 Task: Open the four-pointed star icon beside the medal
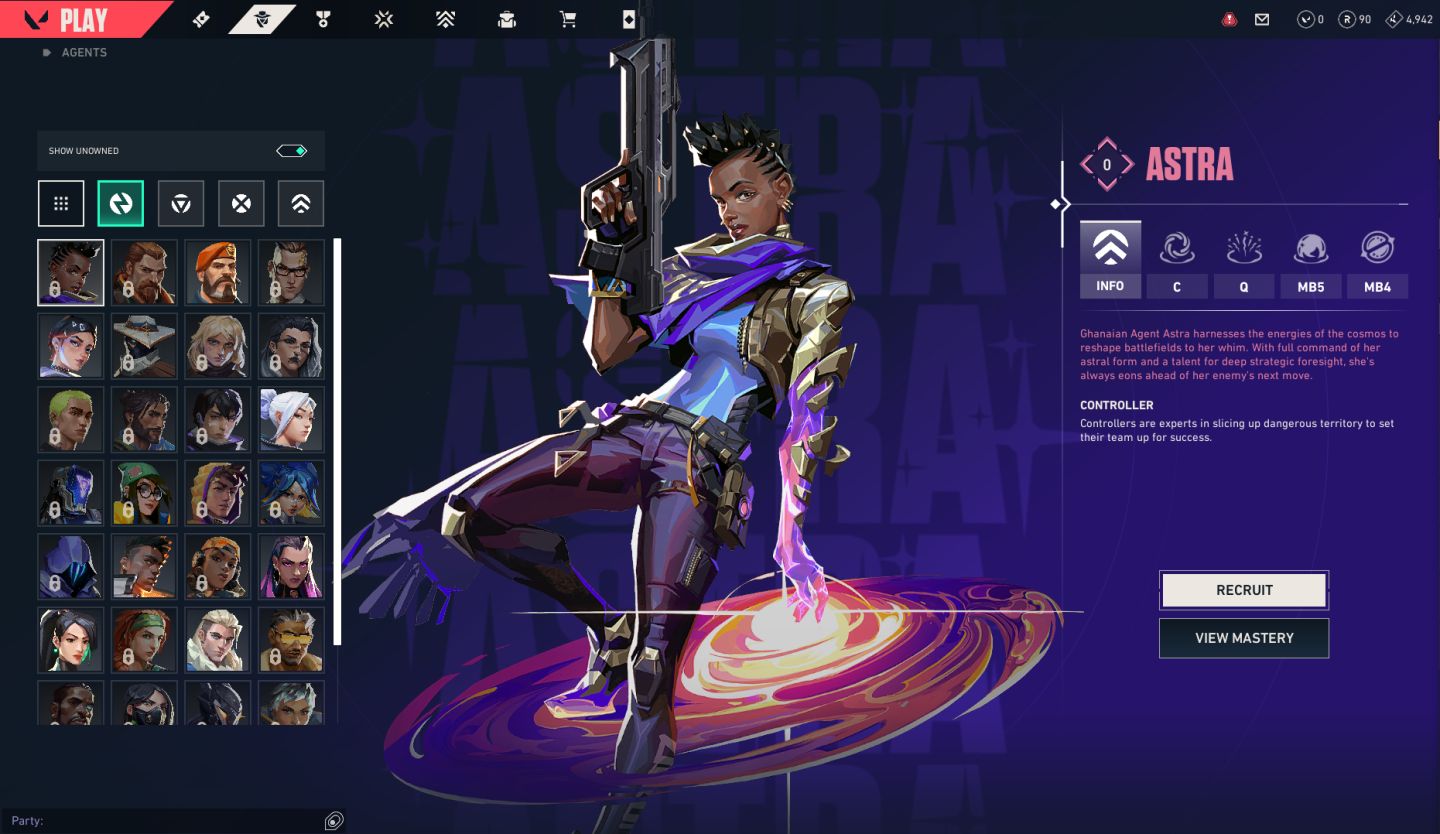click(384, 19)
